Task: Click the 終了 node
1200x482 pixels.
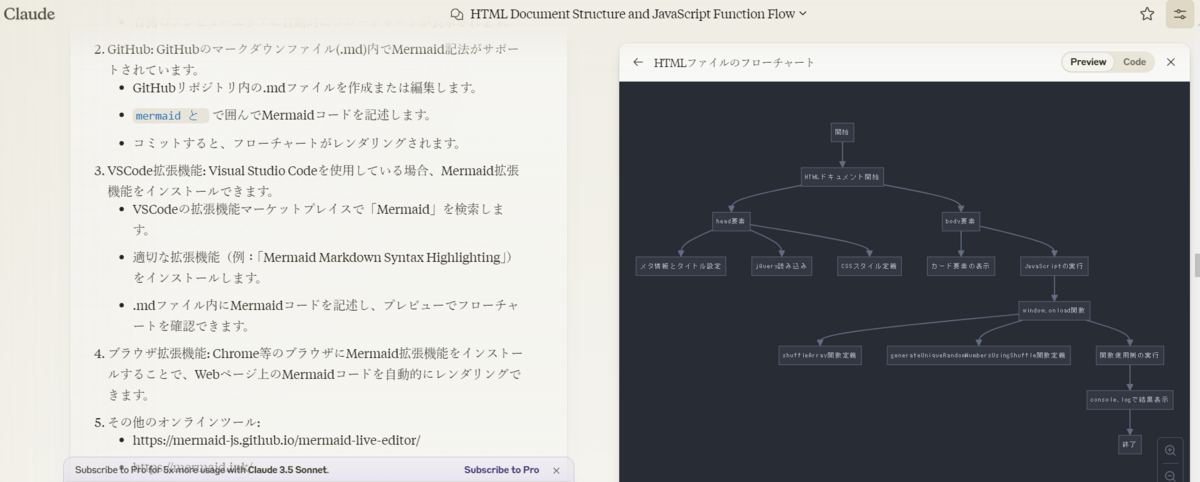Action: [1129, 445]
